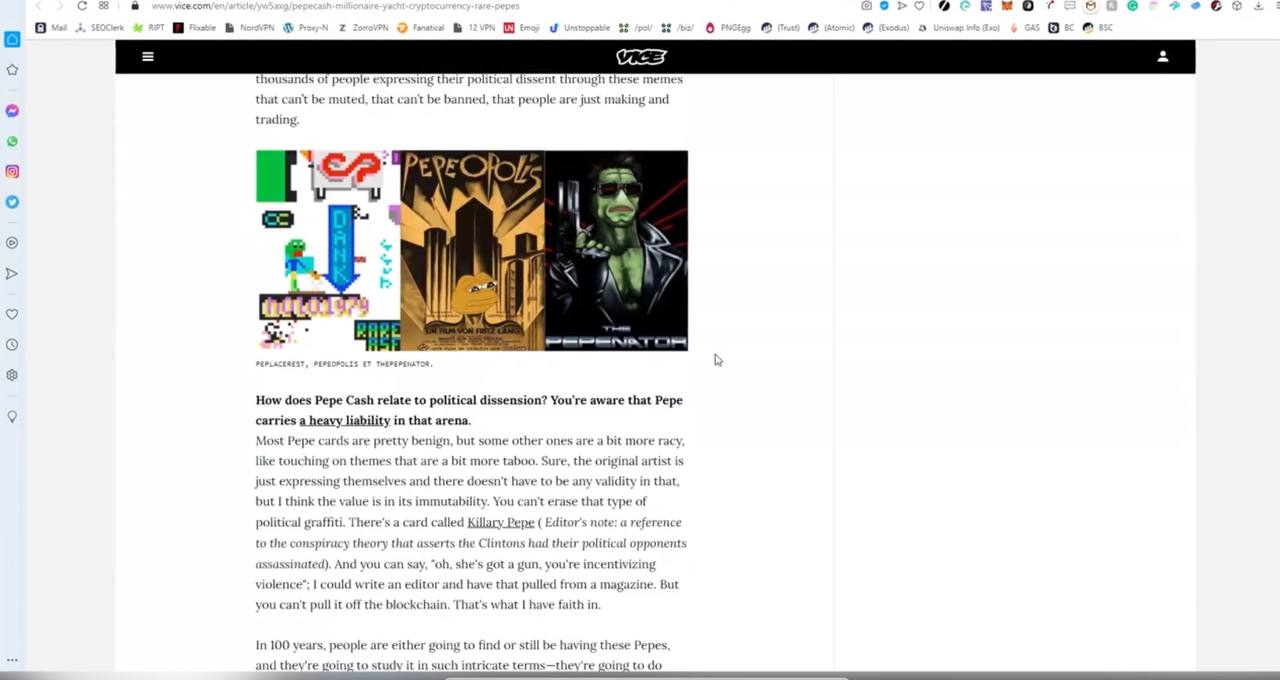Open the Player icon in sidebar
The width and height of the screenshot is (1280, 680).
coord(12,243)
